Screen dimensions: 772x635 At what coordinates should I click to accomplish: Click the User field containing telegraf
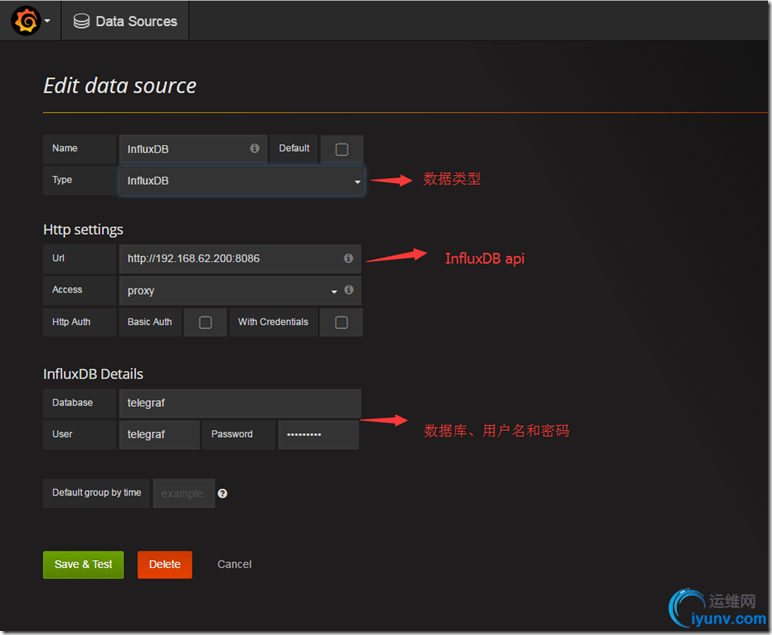point(160,435)
